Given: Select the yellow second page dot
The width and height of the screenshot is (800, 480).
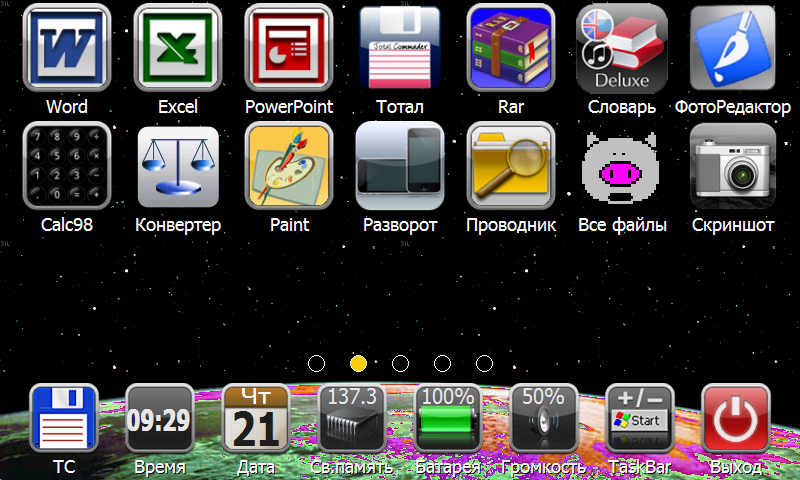Looking at the screenshot, I should 358,364.
